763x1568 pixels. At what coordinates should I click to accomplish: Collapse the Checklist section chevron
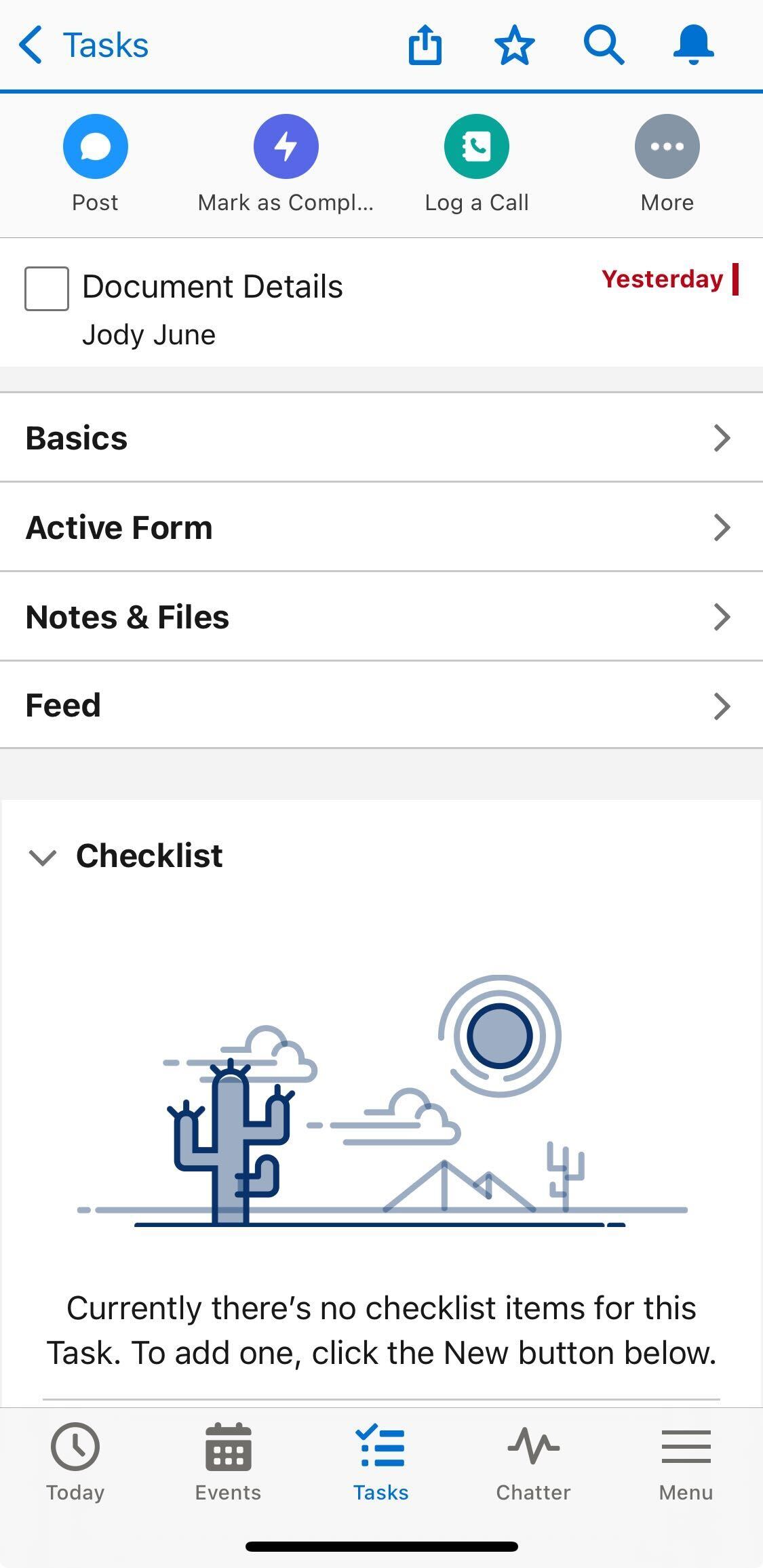click(43, 857)
